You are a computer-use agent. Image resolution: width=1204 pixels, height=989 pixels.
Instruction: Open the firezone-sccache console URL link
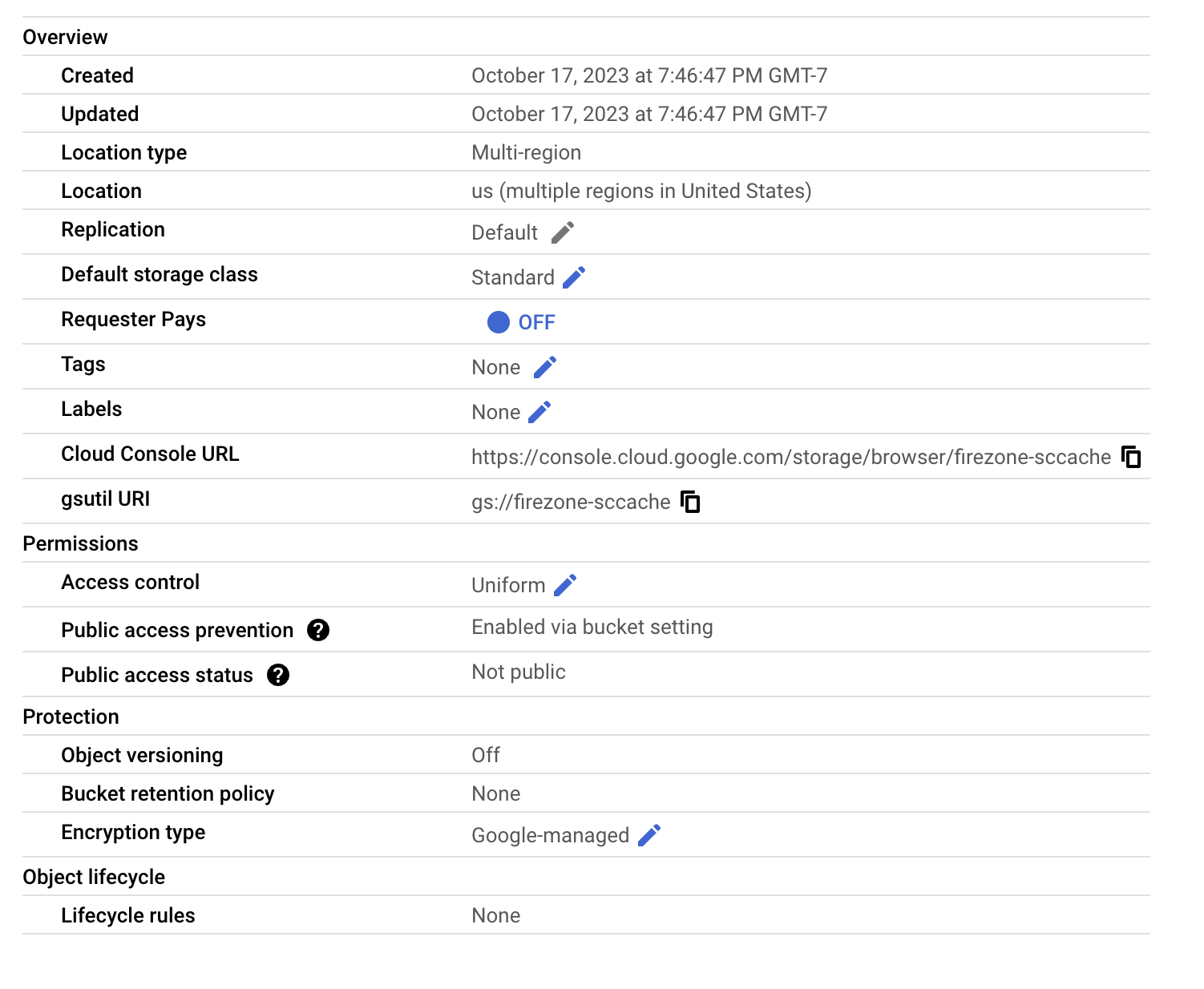(788, 457)
